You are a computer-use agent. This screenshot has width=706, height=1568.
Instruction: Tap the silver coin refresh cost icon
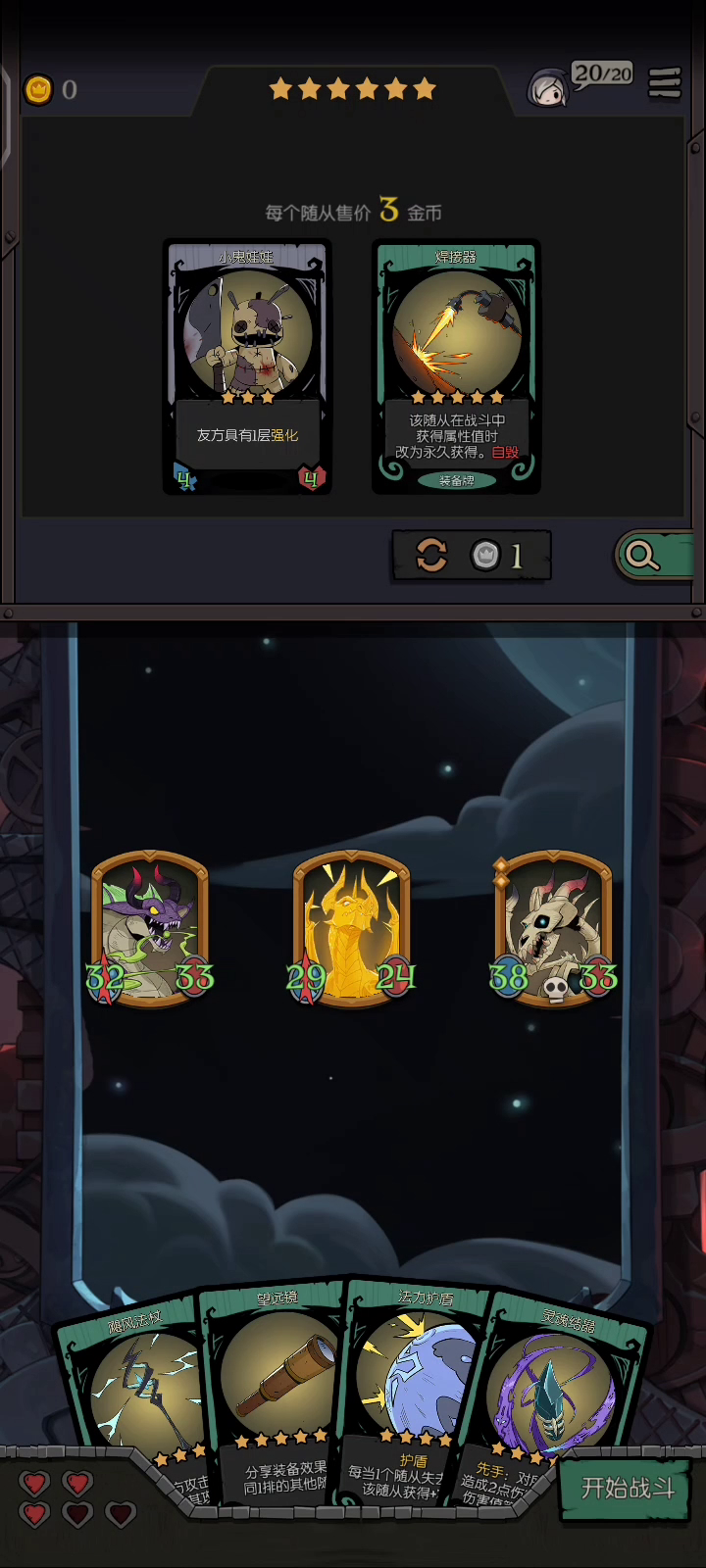pos(485,556)
